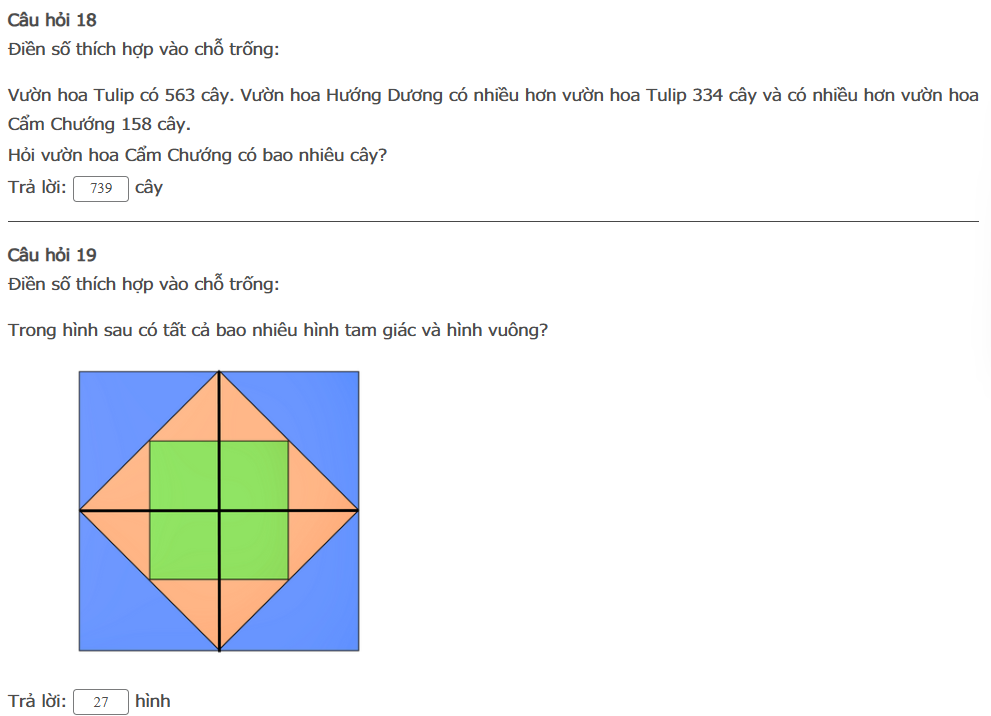This screenshot has height=716, width=991.
Task: Click the center where the black lines cross
Action: point(219,511)
